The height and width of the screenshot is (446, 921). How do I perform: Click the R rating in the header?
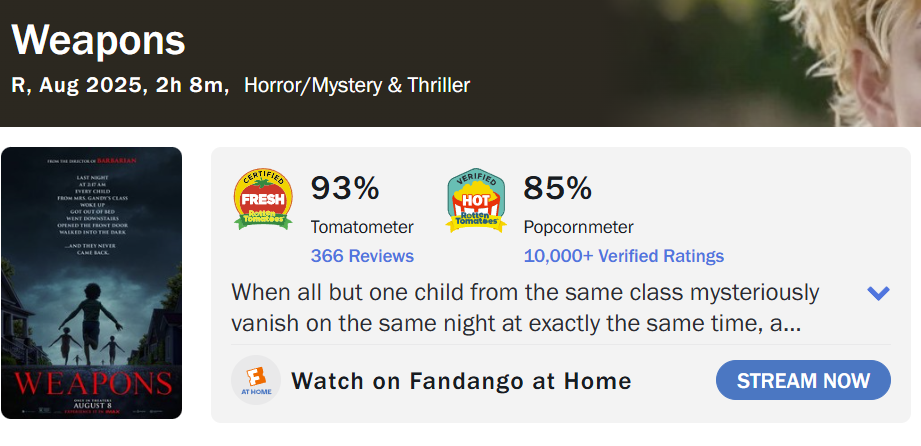(18, 85)
